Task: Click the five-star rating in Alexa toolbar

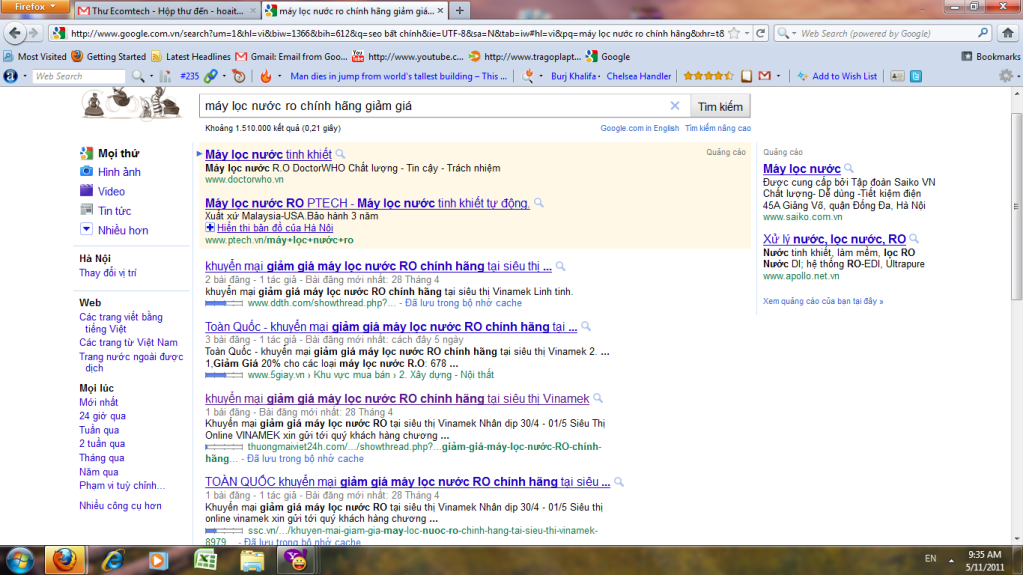Action: (709, 76)
